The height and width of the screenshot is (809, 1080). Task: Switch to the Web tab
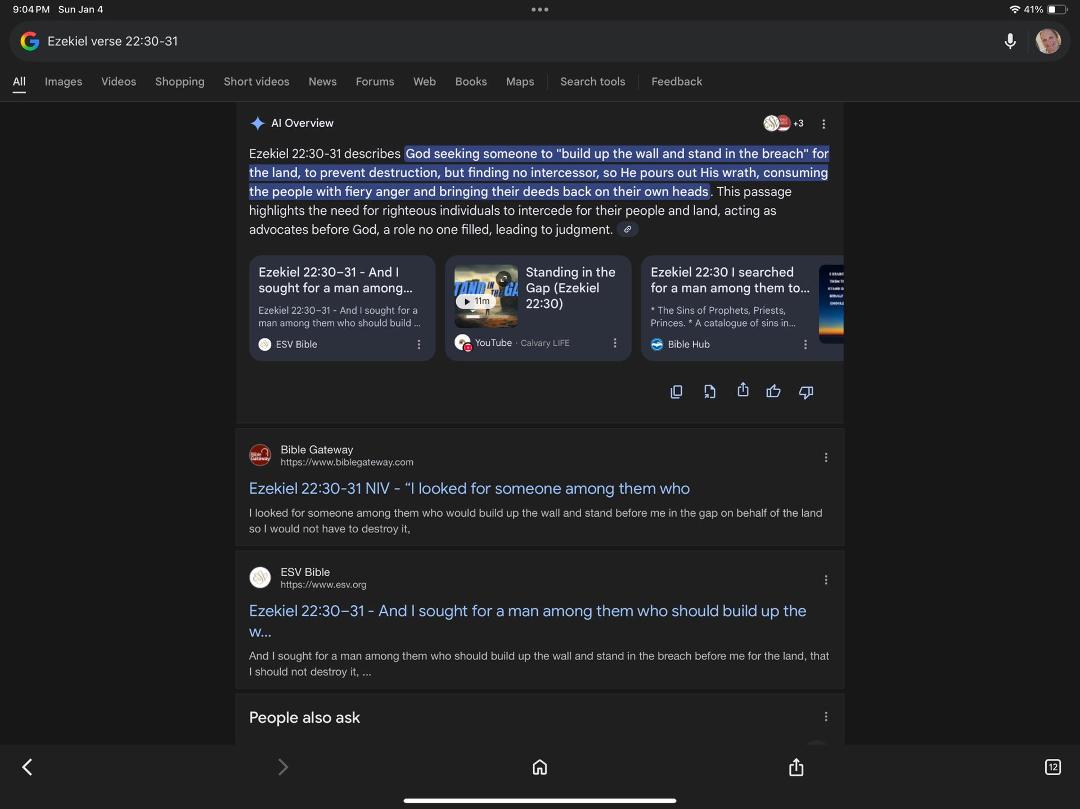tap(424, 81)
